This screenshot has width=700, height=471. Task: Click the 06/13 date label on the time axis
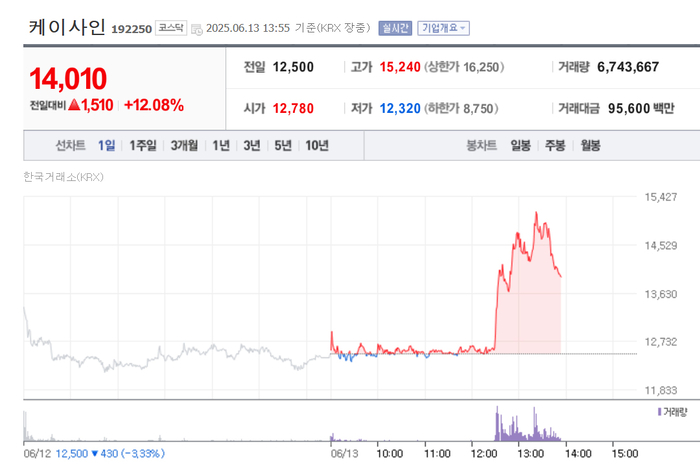coord(344,454)
